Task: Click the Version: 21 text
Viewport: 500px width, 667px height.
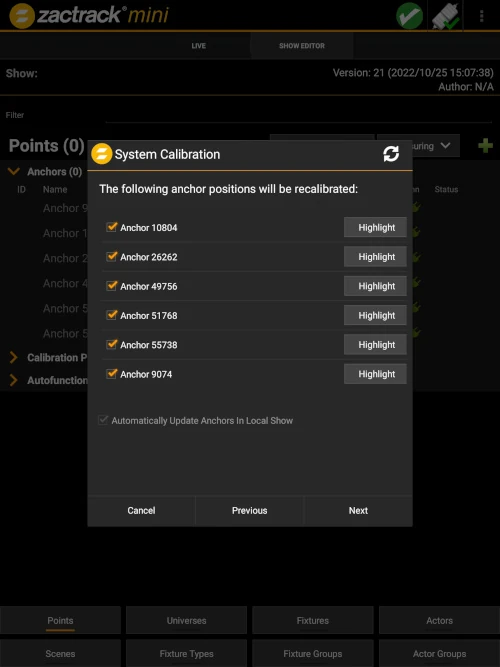Action: (x=413, y=73)
